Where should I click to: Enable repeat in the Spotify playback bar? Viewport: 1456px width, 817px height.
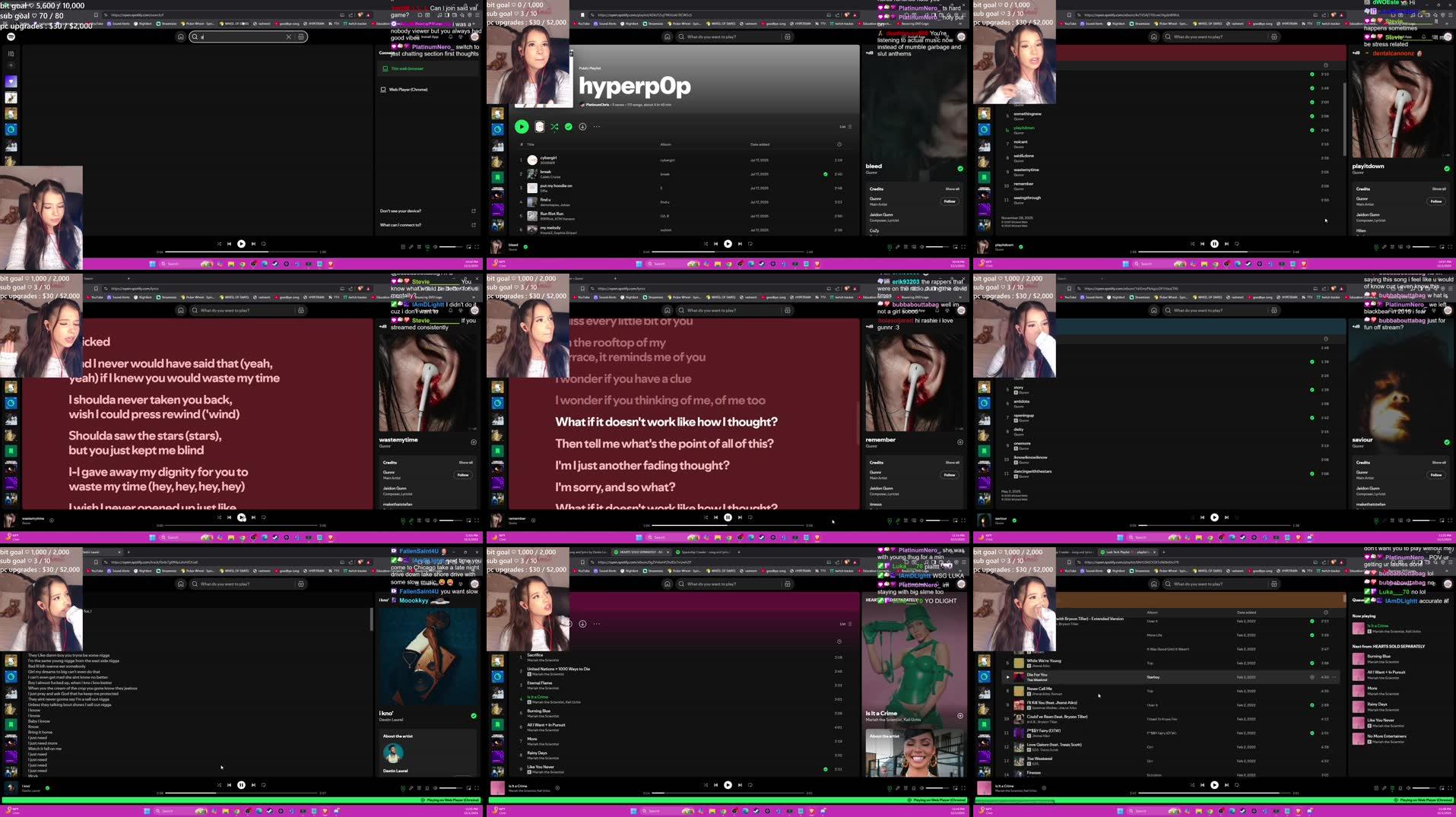tap(750, 244)
